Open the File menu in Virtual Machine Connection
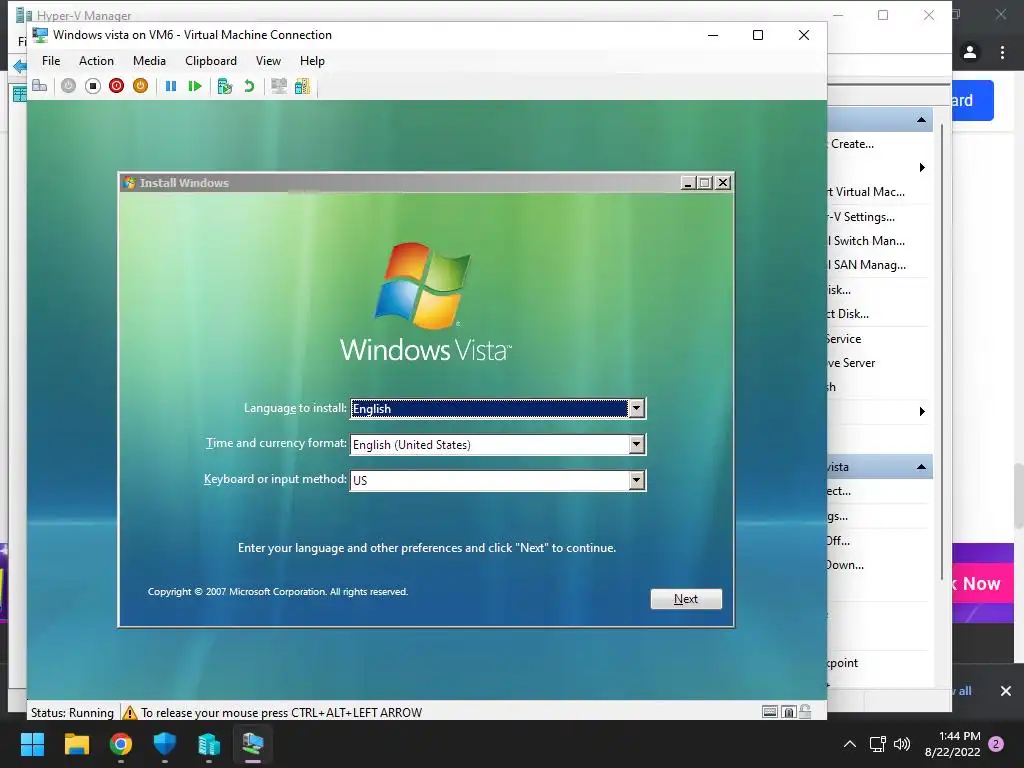This screenshot has height=768, width=1024. click(x=51, y=61)
